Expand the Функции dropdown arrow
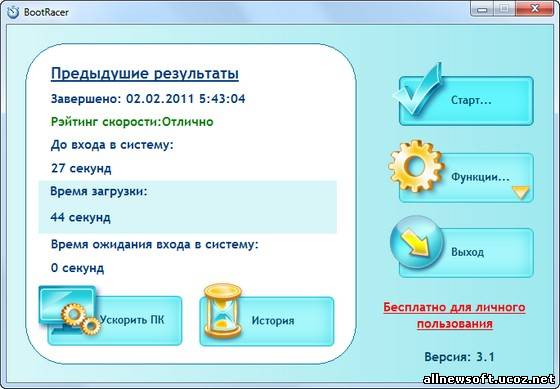The image size is (560, 389). 521,193
